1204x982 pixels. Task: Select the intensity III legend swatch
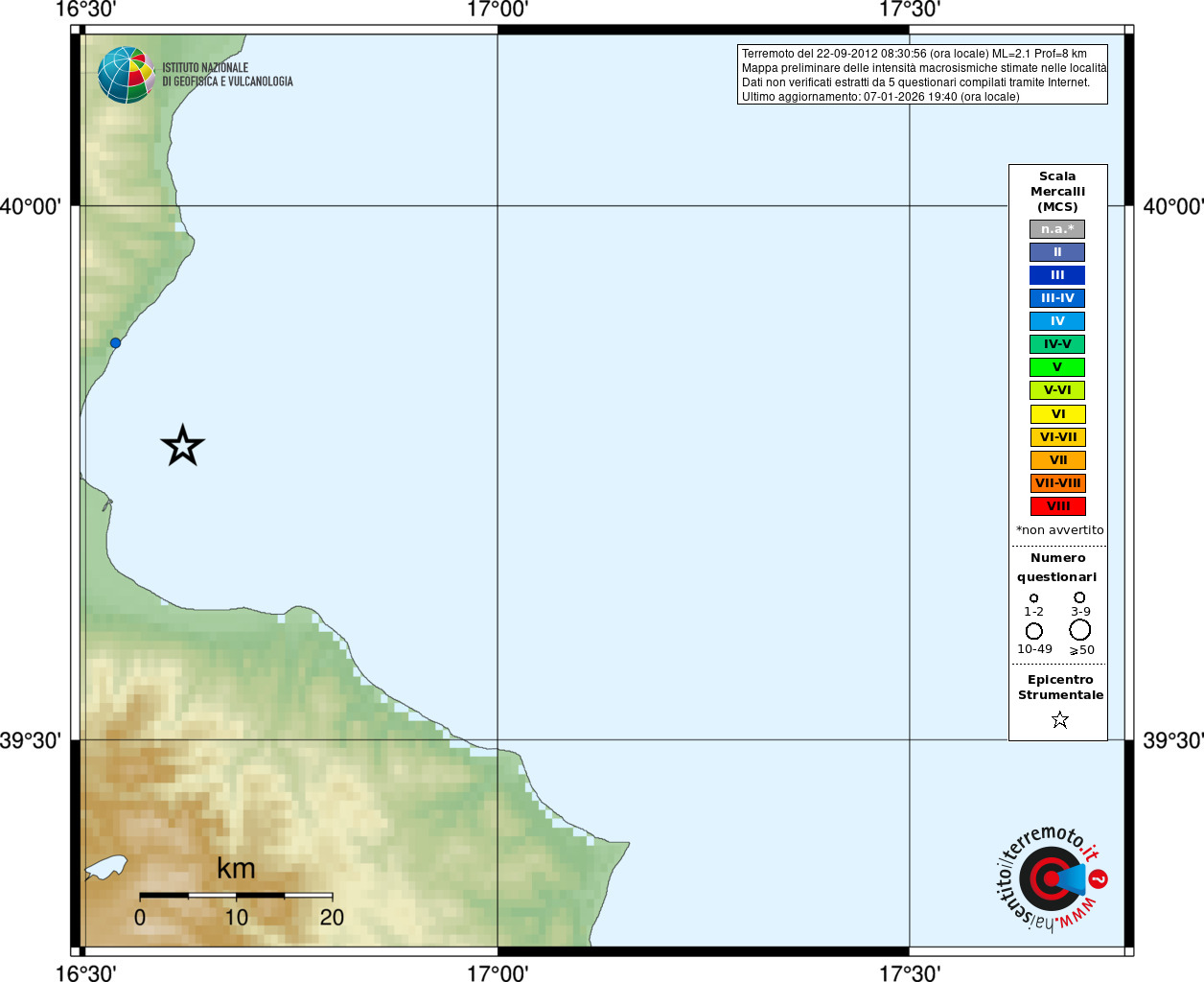click(1057, 275)
